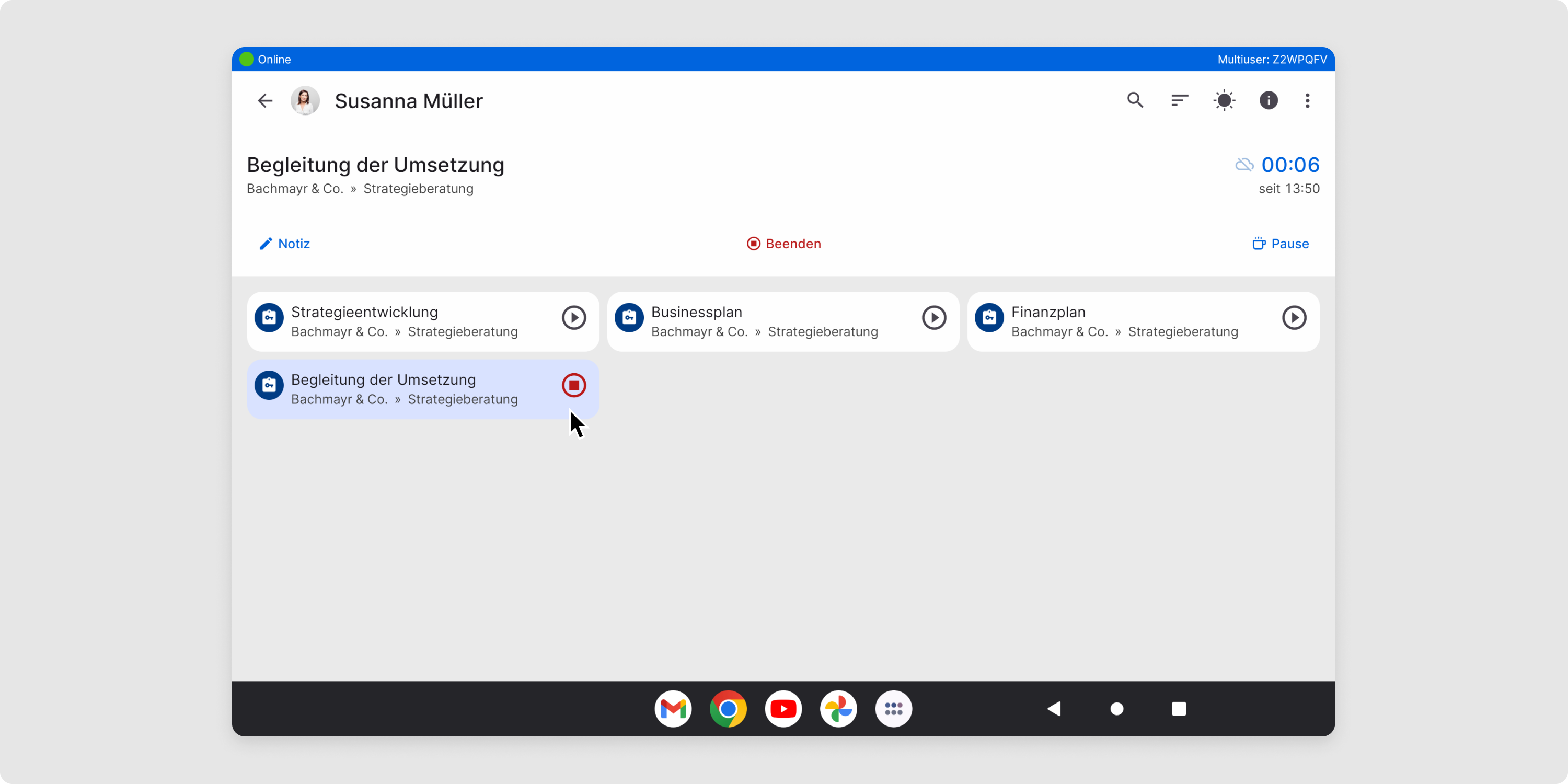
Task: Open the app drawer grid icon
Action: point(894,709)
